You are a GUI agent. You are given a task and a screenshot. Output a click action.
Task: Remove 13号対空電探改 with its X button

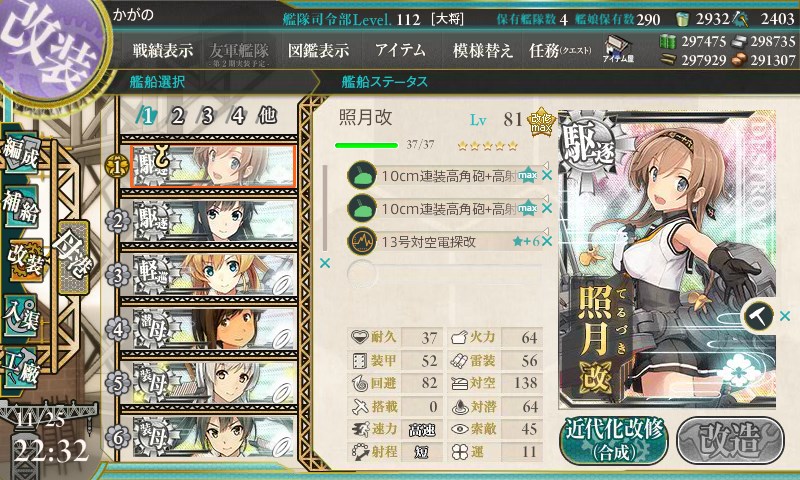(547, 241)
